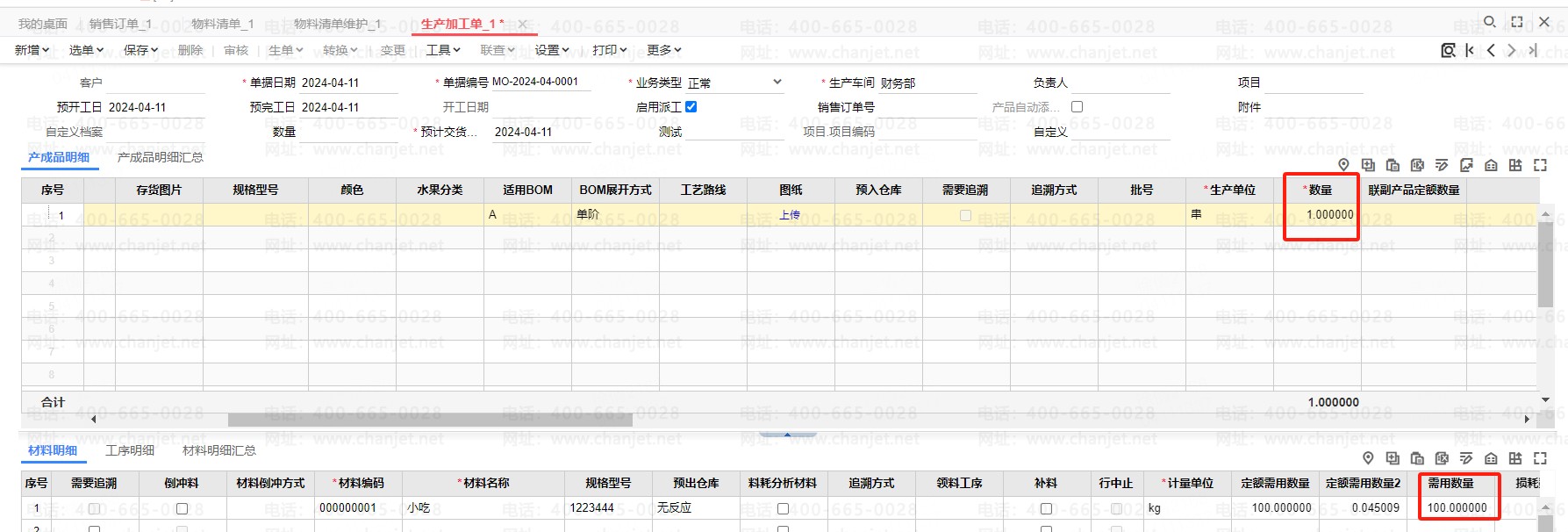Click the add-row icon above product grid
Image resolution: width=1568 pixels, height=532 pixels.
[x=1368, y=165]
